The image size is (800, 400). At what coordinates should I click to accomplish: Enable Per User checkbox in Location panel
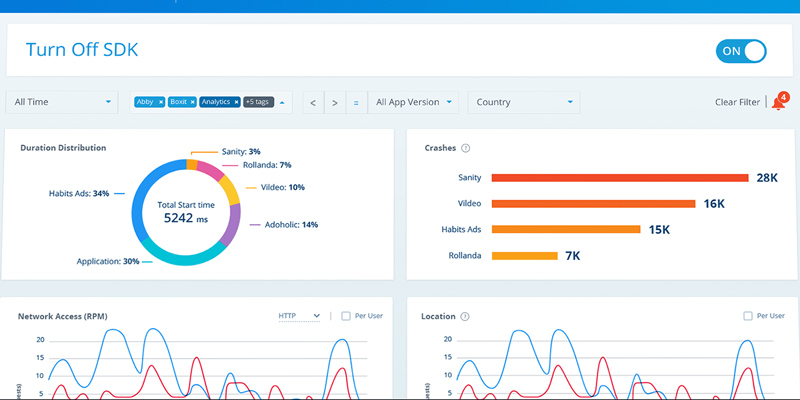[x=748, y=316]
